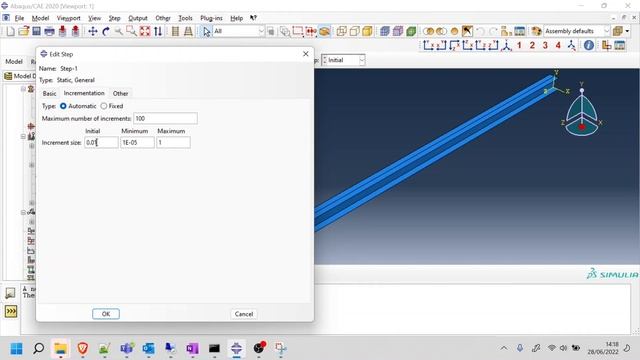Select the Magnify View tool

tap(118, 31)
